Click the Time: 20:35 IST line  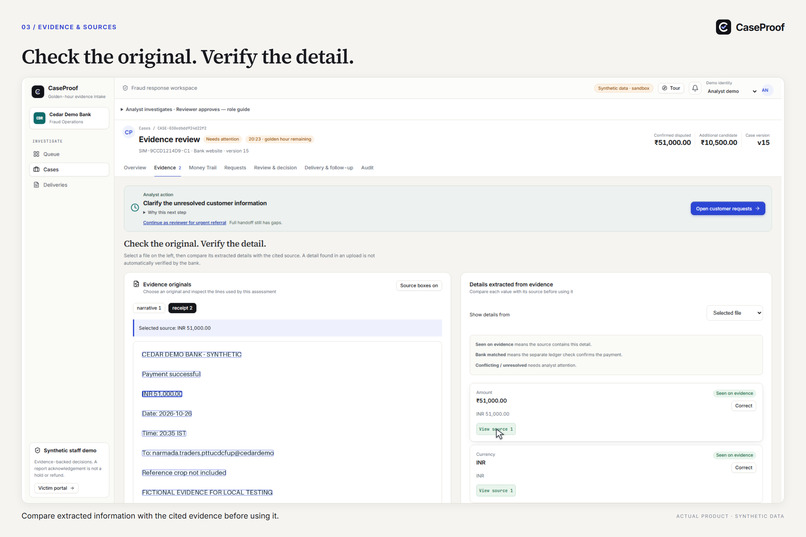click(164, 433)
